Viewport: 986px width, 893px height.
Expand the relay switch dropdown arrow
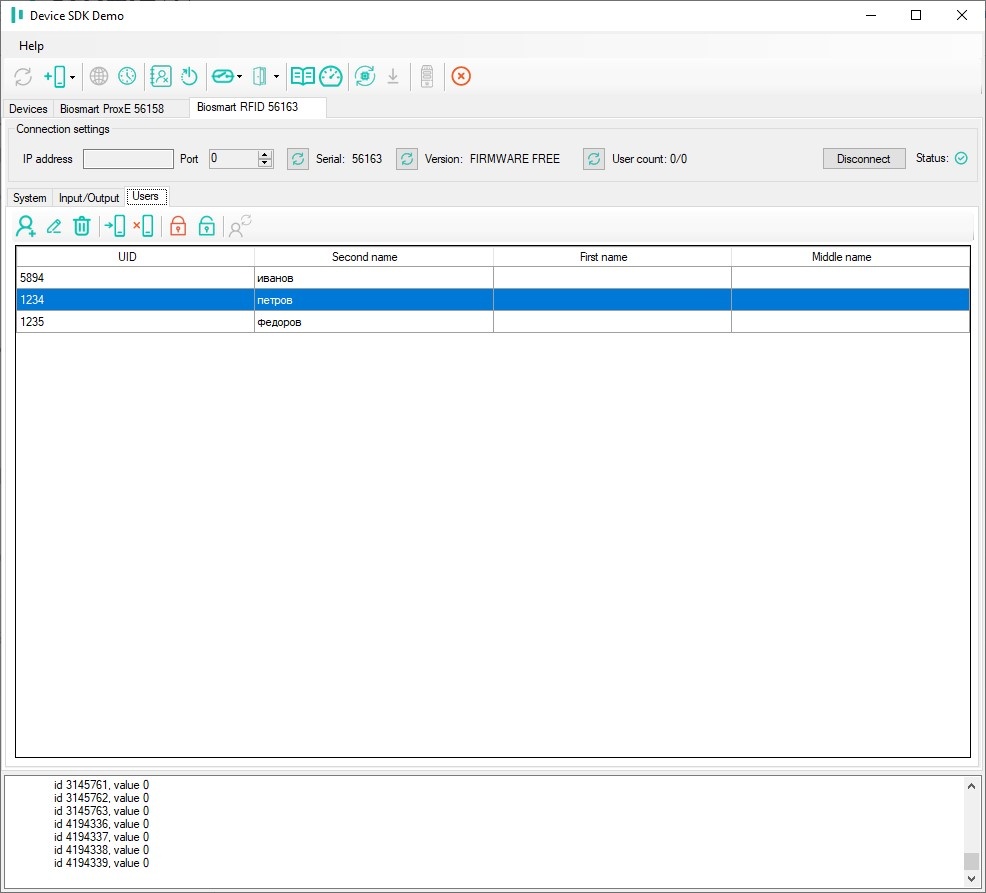(x=239, y=77)
